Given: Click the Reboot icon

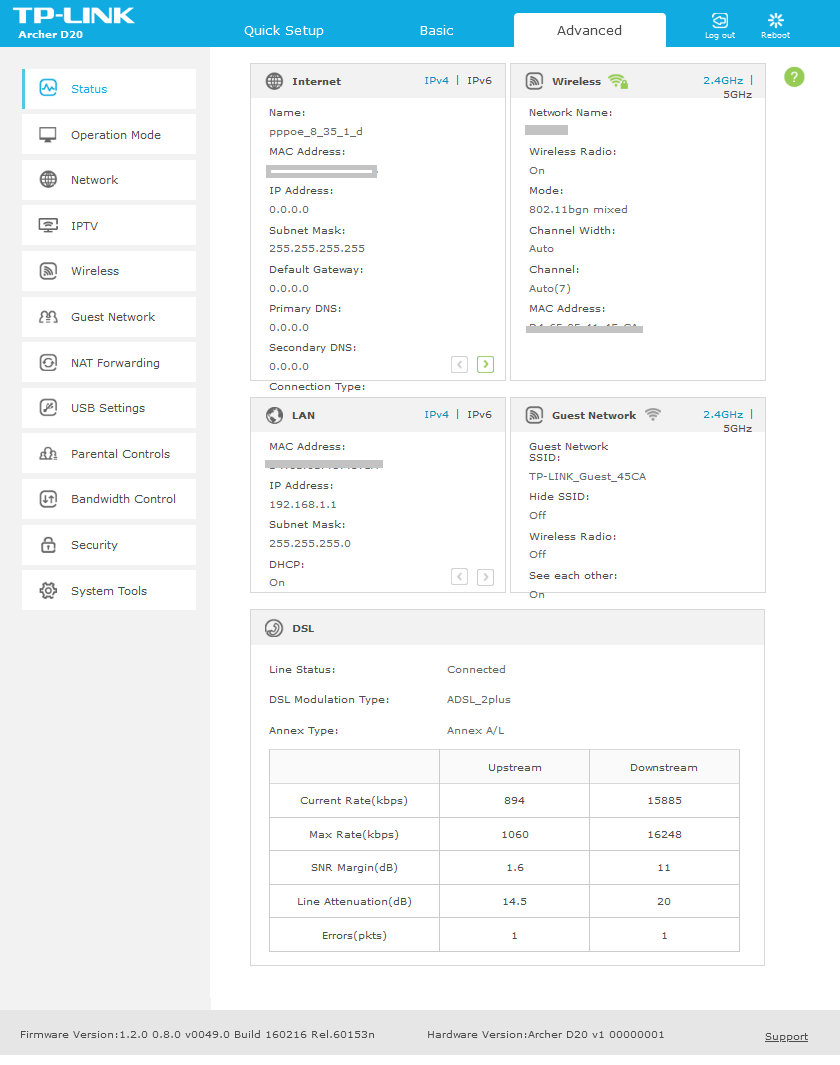Looking at the screenshot, I should [x=775, y=20].
